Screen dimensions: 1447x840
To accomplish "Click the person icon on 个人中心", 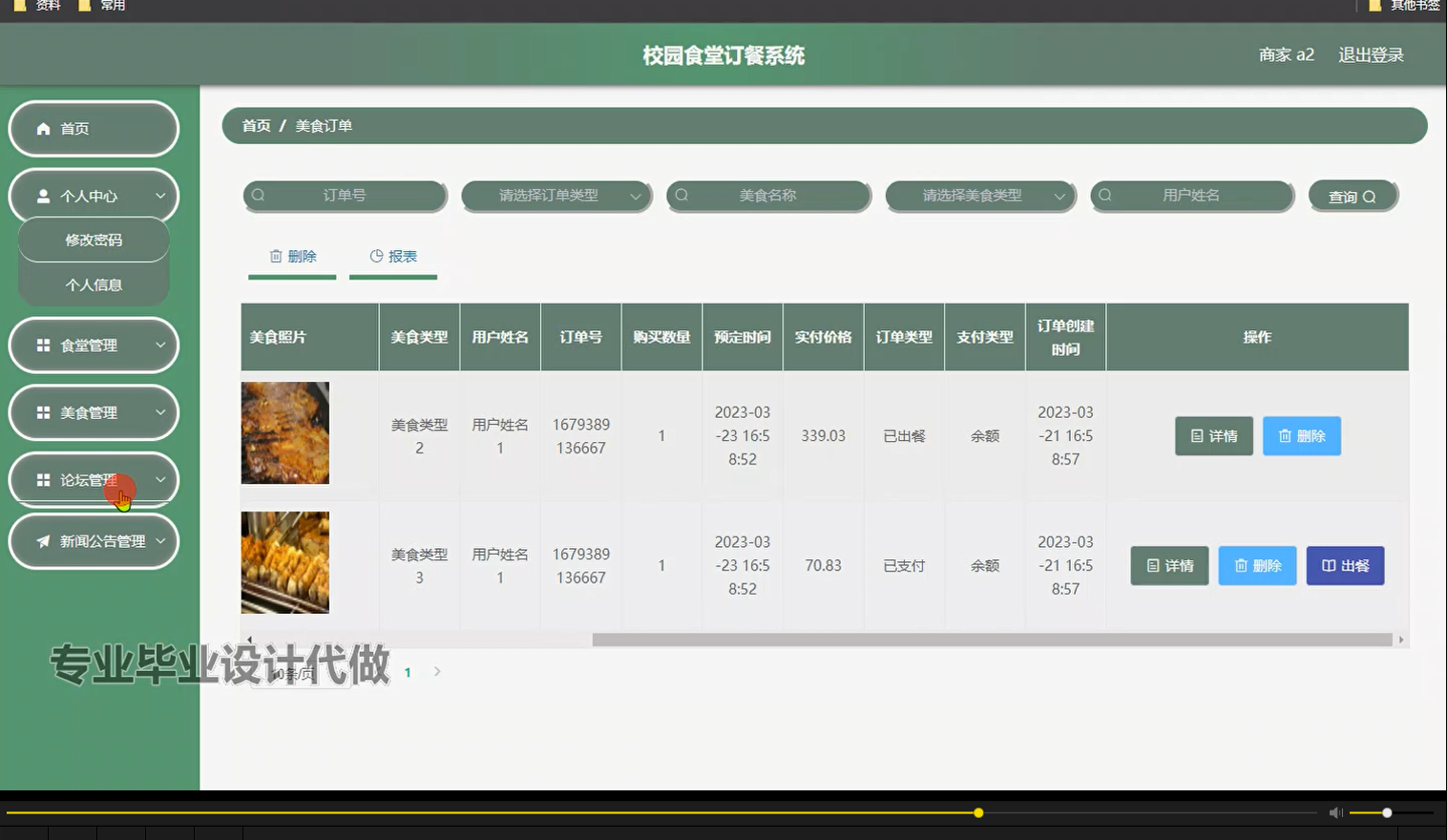I will [42, 195].
